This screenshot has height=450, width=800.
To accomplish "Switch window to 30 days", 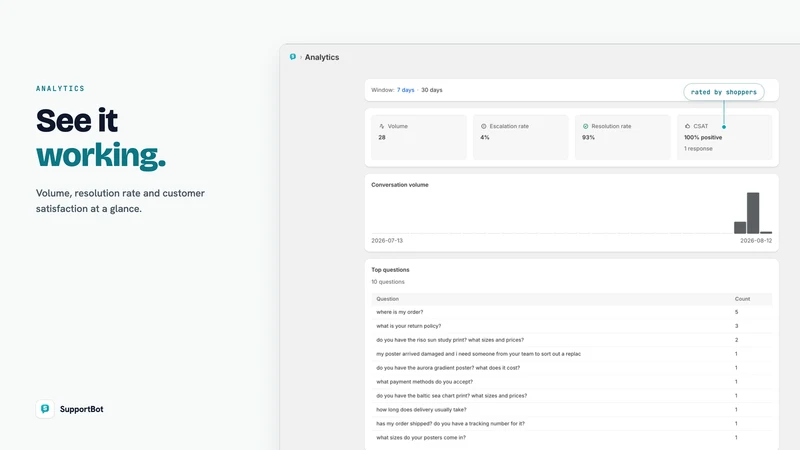I will pos(432,90).
